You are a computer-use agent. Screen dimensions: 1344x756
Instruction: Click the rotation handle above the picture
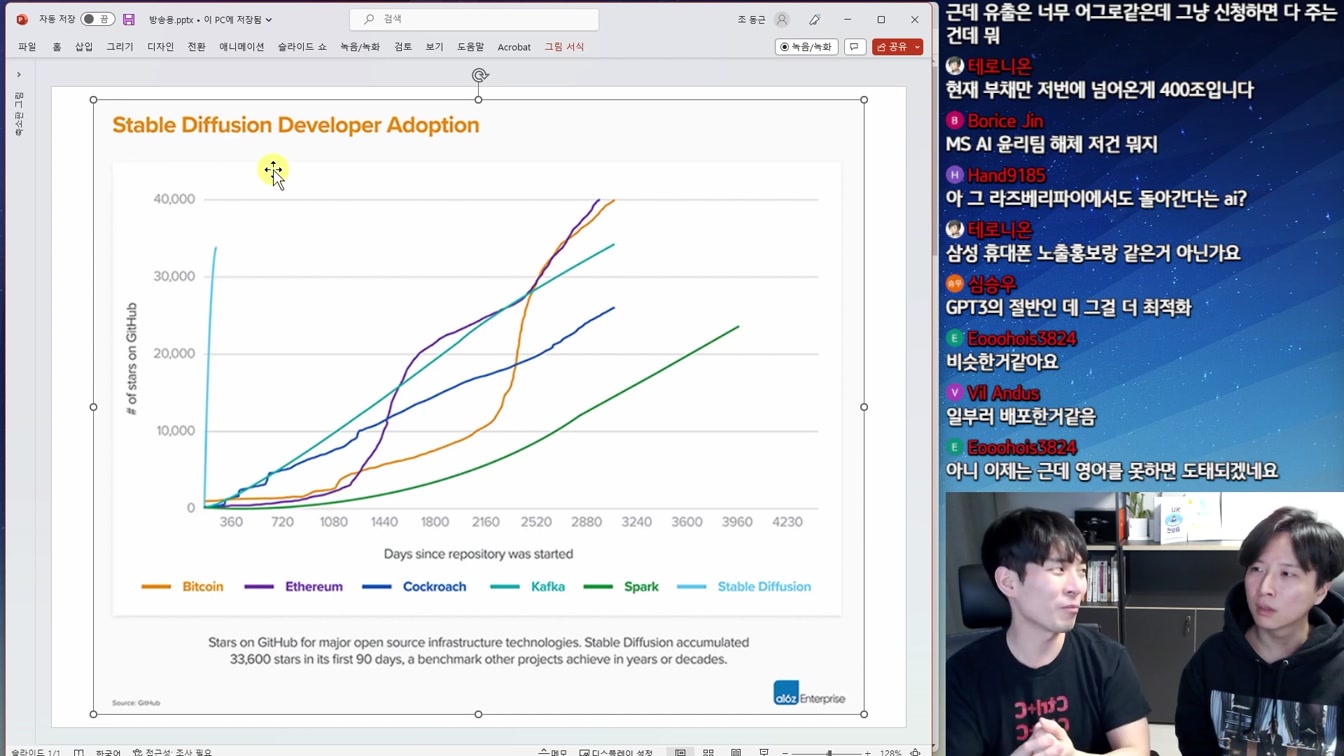click(479, 76)
